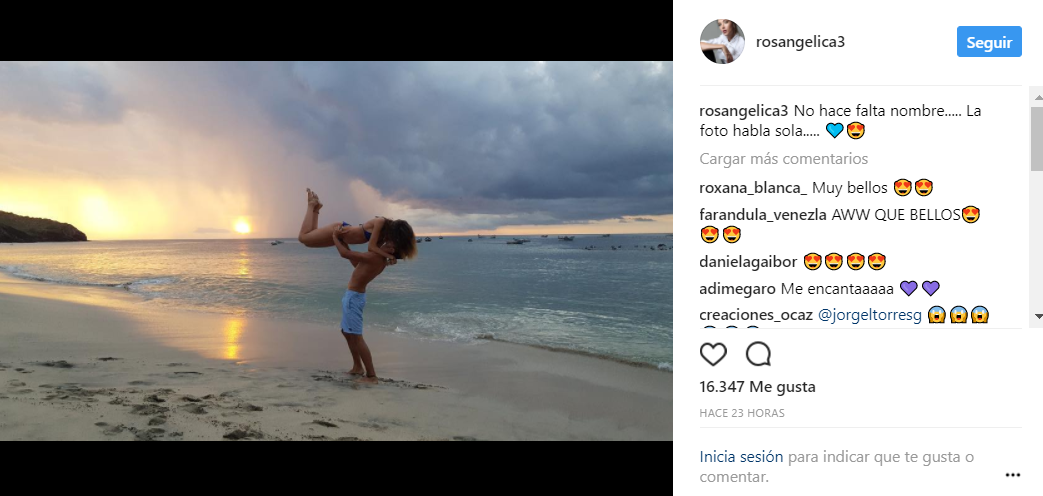Open roxana_blanca_ commenter profile

coord(753,187)
